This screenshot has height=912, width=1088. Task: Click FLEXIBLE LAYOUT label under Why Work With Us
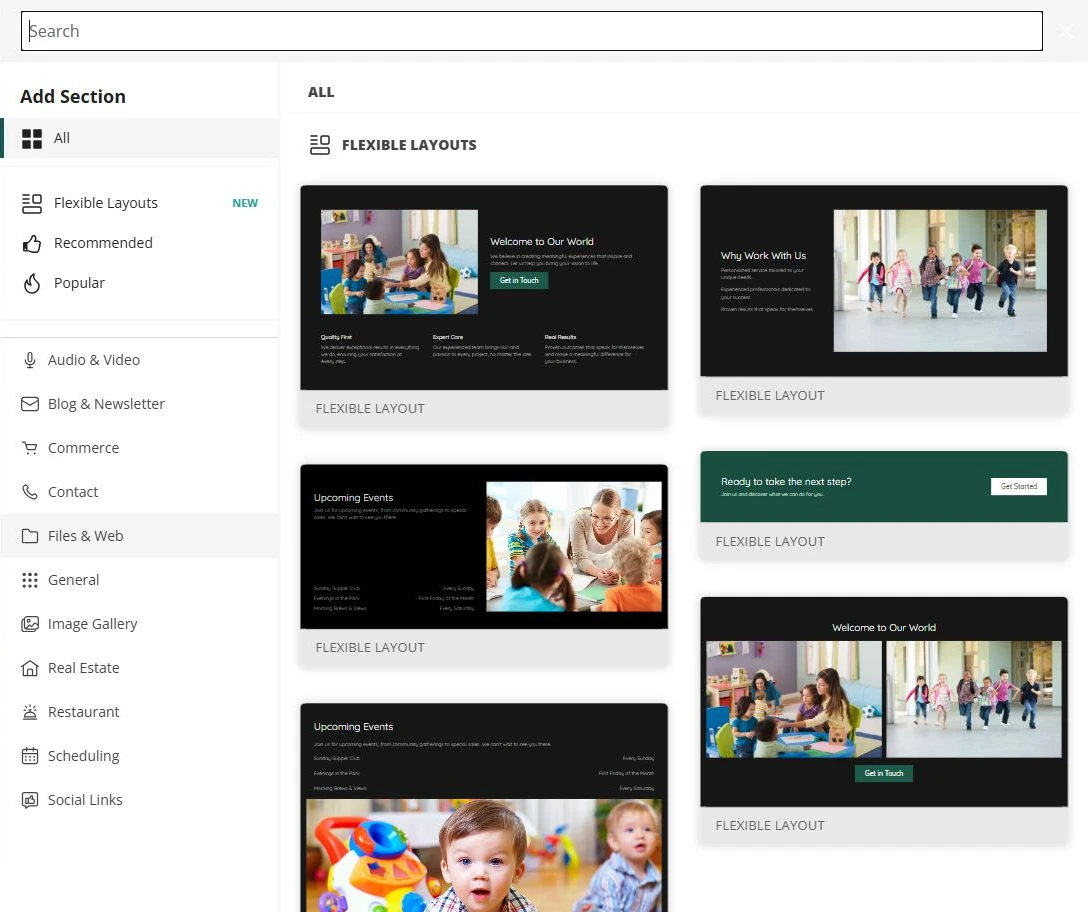(x=770, y=396)
